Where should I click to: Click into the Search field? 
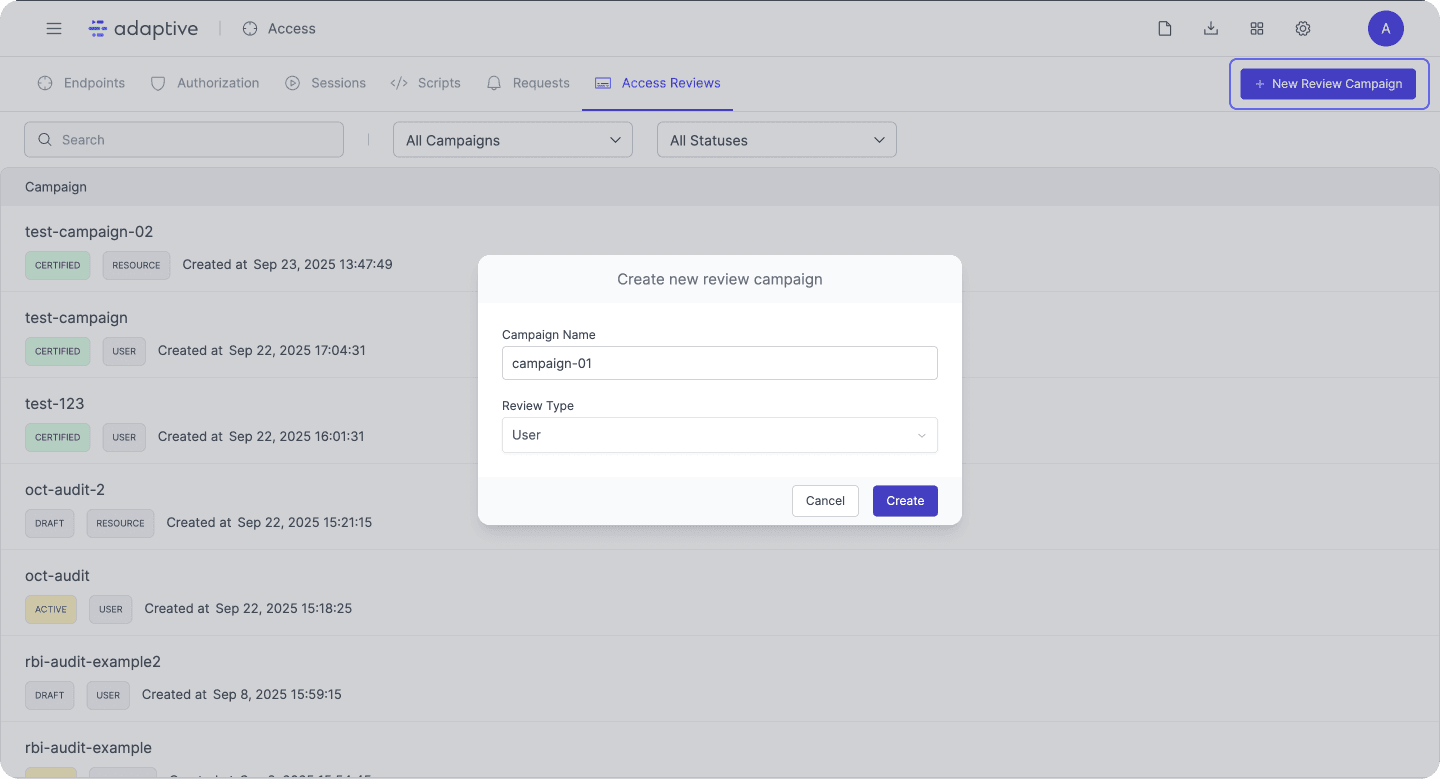tap(184, 140)
